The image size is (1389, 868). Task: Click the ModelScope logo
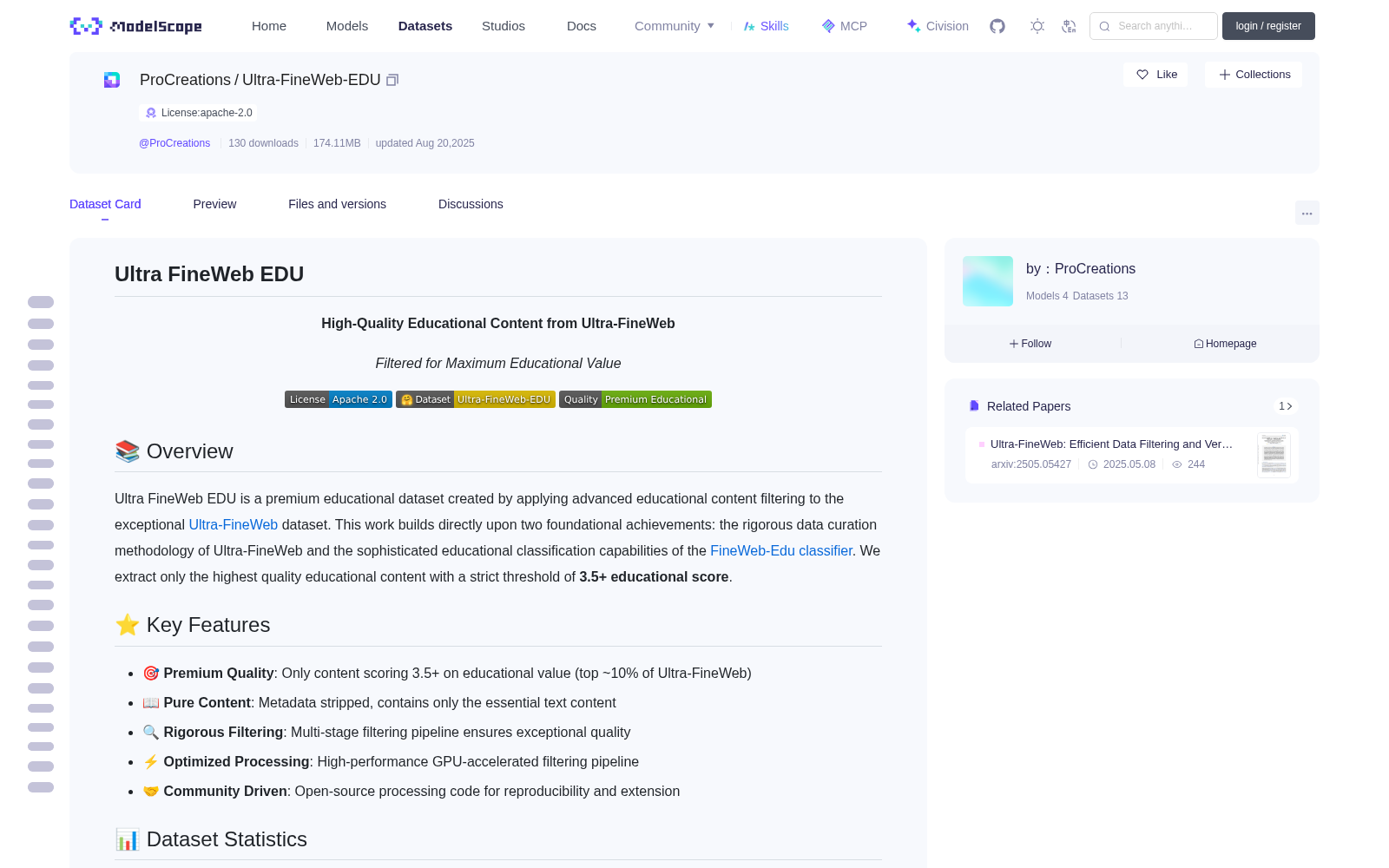pyautogui.click(x=136, y=26)
